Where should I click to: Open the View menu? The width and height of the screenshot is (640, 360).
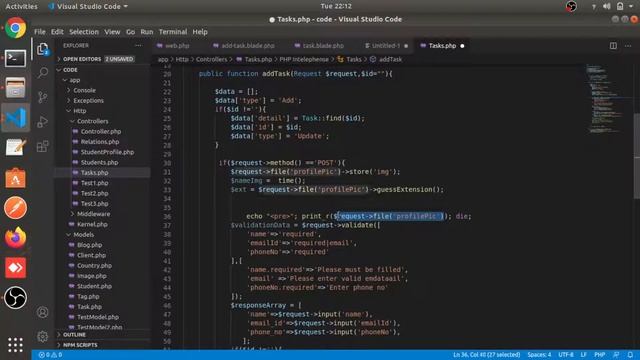point(112,32)
